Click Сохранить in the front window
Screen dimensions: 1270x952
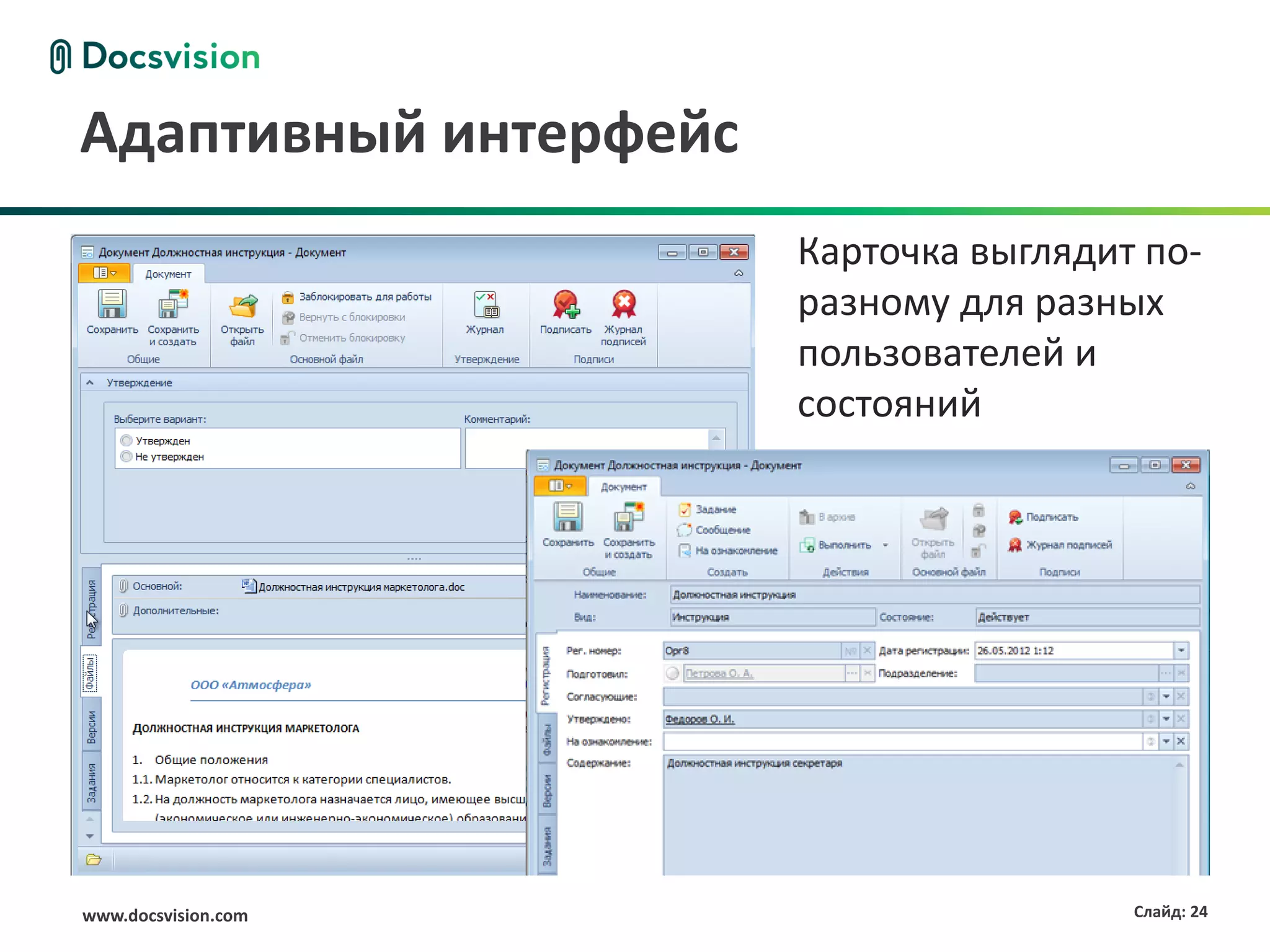[568, 525]
